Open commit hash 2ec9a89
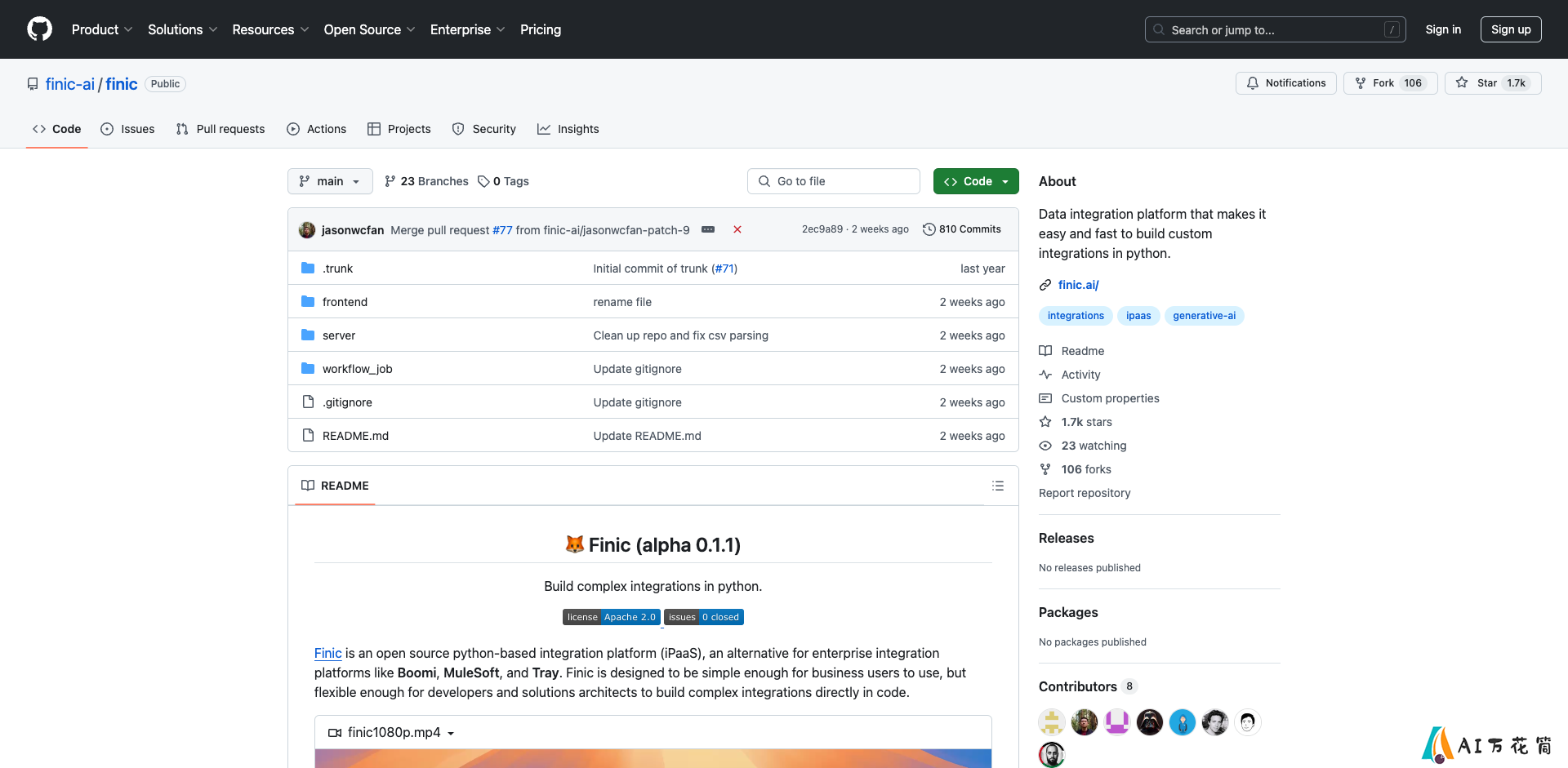Viewport: 1568px width, 768px height. 822,229
